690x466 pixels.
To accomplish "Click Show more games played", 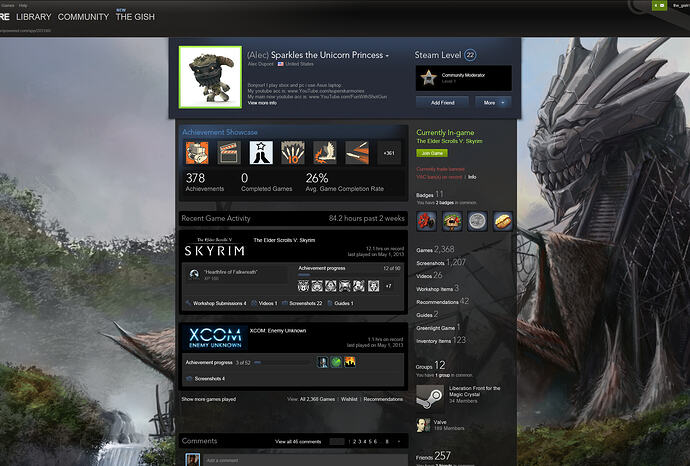I will 209,399.
